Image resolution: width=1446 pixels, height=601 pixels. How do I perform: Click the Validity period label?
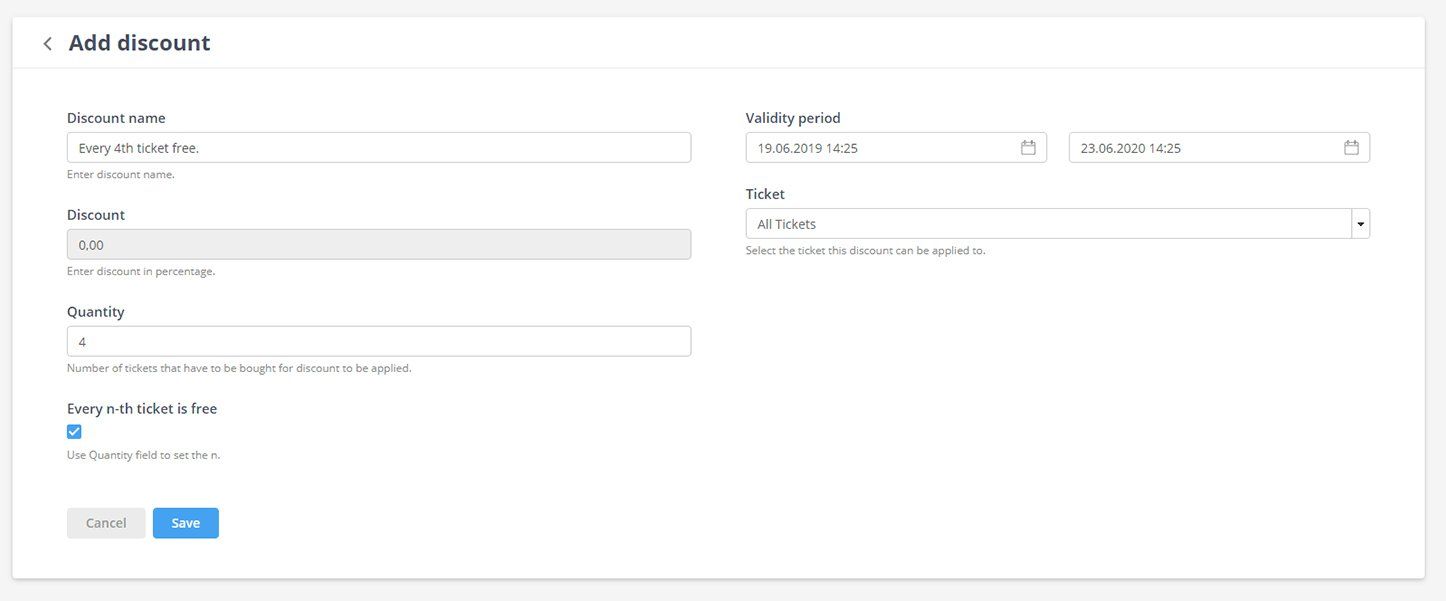click(x=793, y=118)
